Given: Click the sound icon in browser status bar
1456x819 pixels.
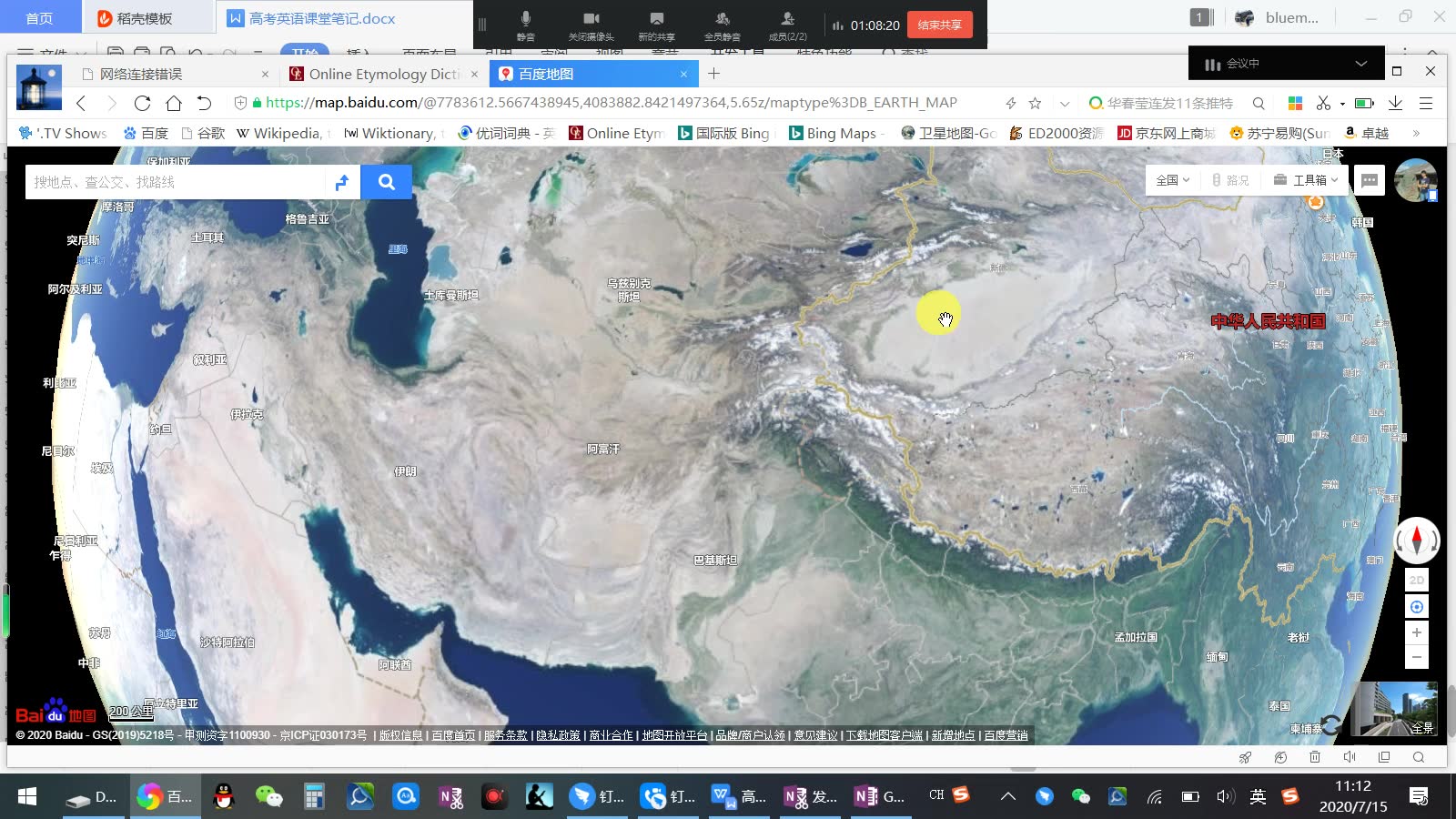Looking at the screenshot, I should coord(1350,757).
